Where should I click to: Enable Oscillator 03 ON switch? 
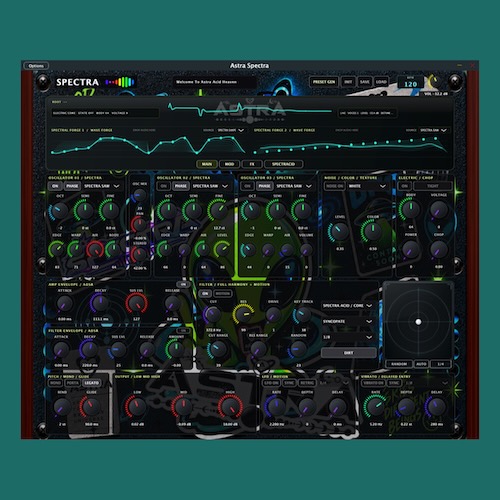247,186
